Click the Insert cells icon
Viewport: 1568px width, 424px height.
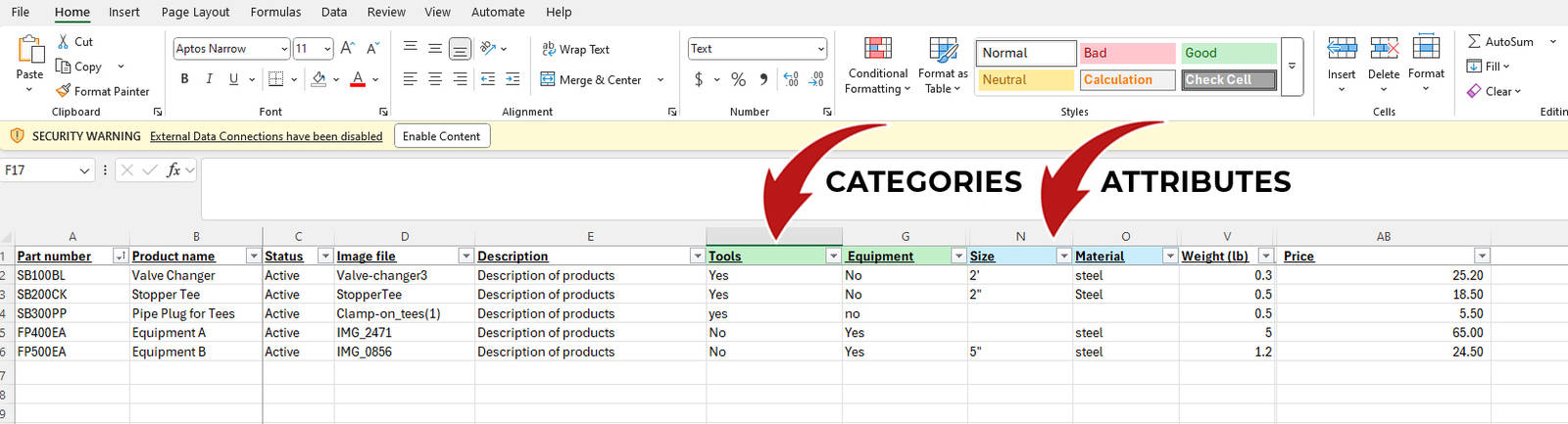pos(1342,49)
